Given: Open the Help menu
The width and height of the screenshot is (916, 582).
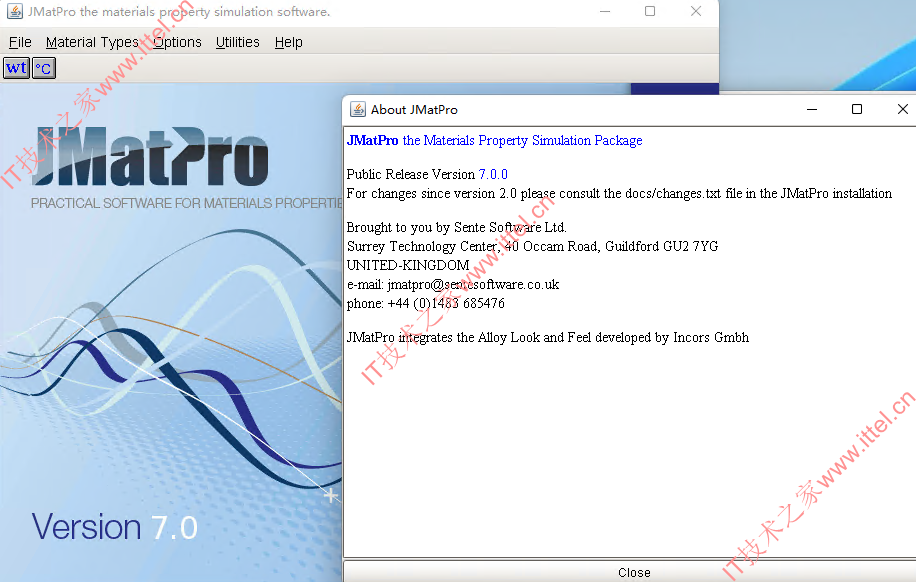Looking at the screenshot, I should [x=289, y=42].
